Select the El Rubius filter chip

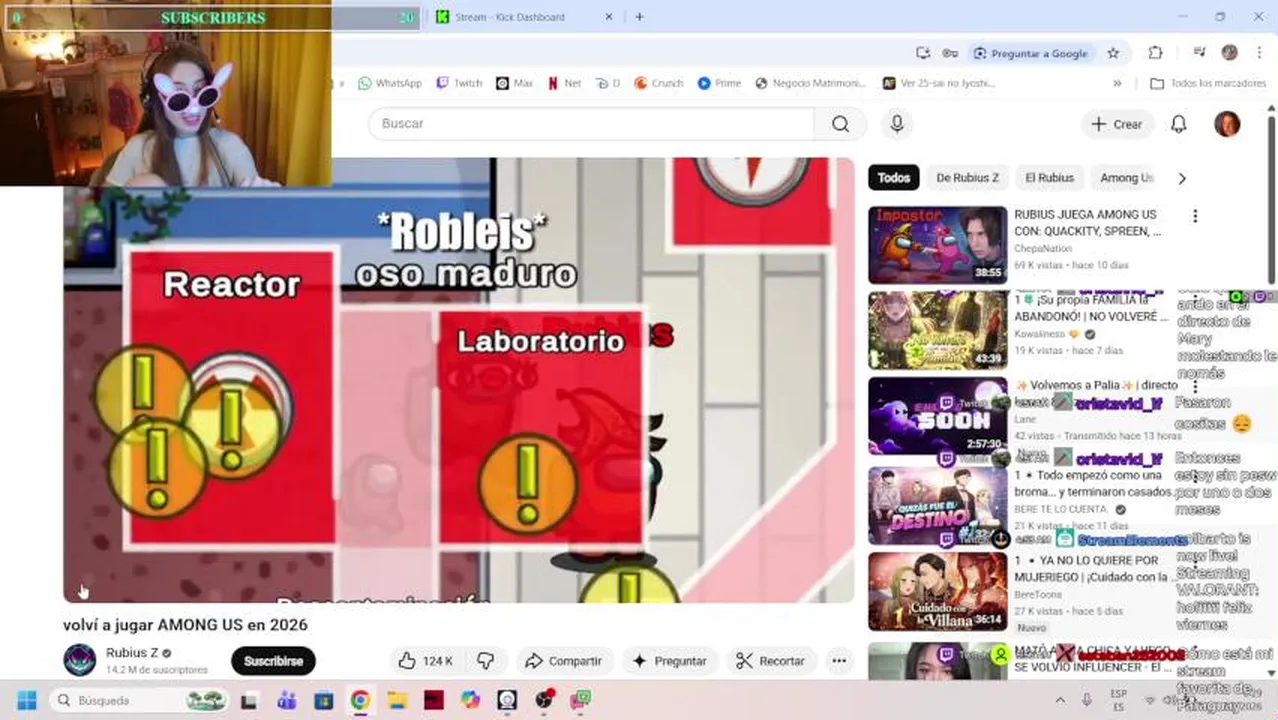(x=1049, y=178)
